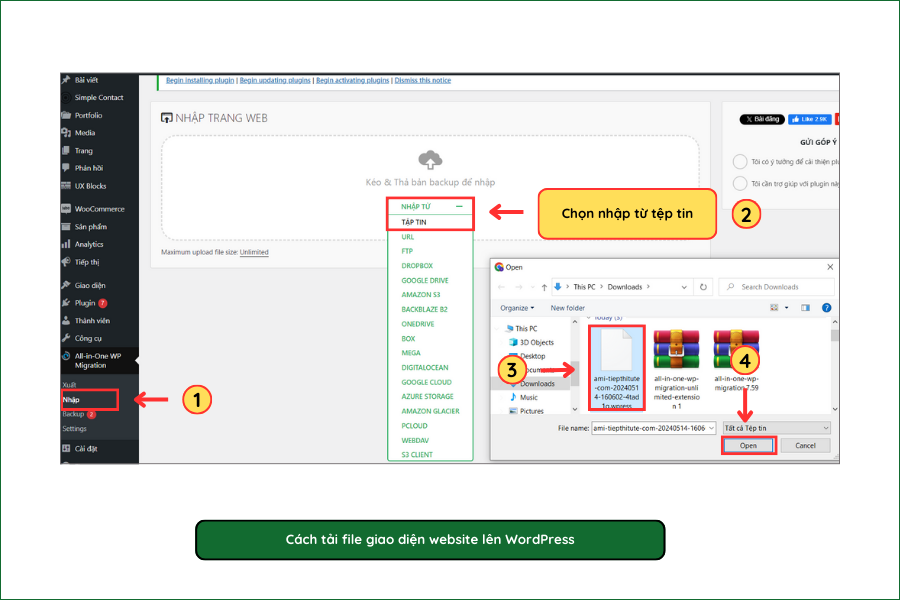Image resolution: width=900 pixels, height=600 pixels.
Task: Open the Cài đặt settings icon
Action: tap(66, 448)
